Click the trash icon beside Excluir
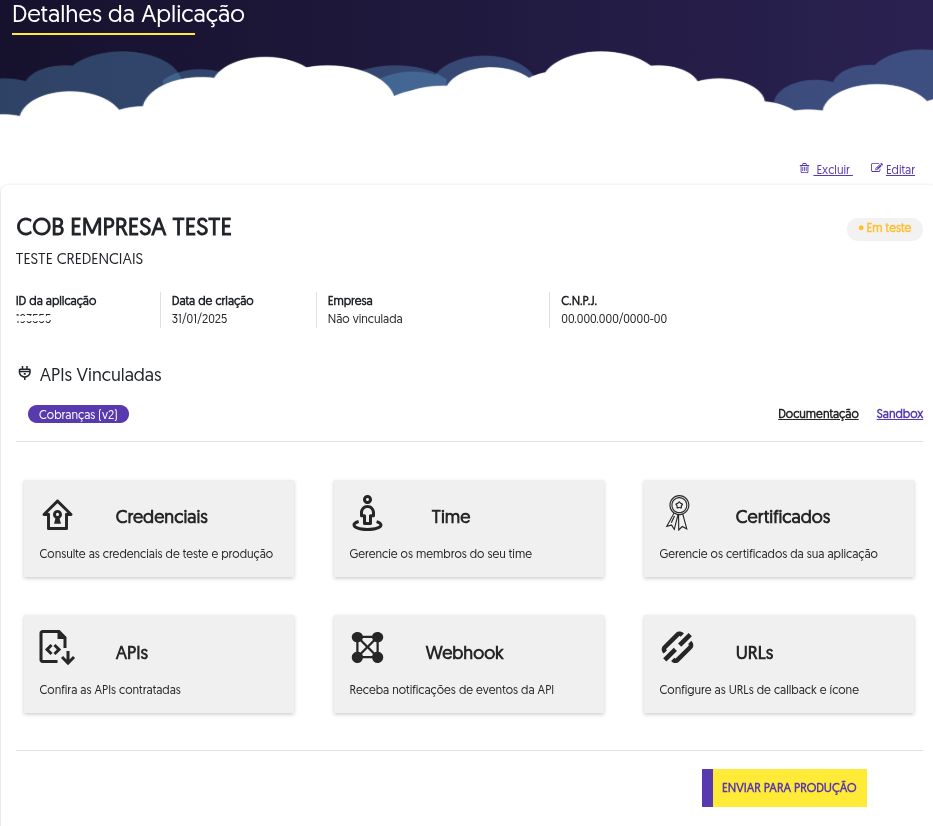The height and width of the screenshot is (826, 933). pos(804,168)
